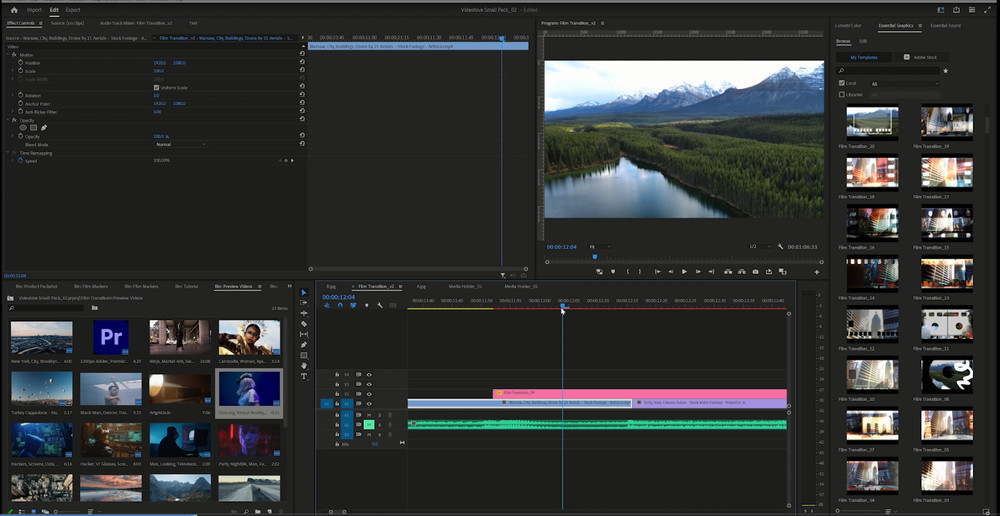Select the Pen tool in timeline toolbox
The image size is (1000, 516).
(304, 344)
